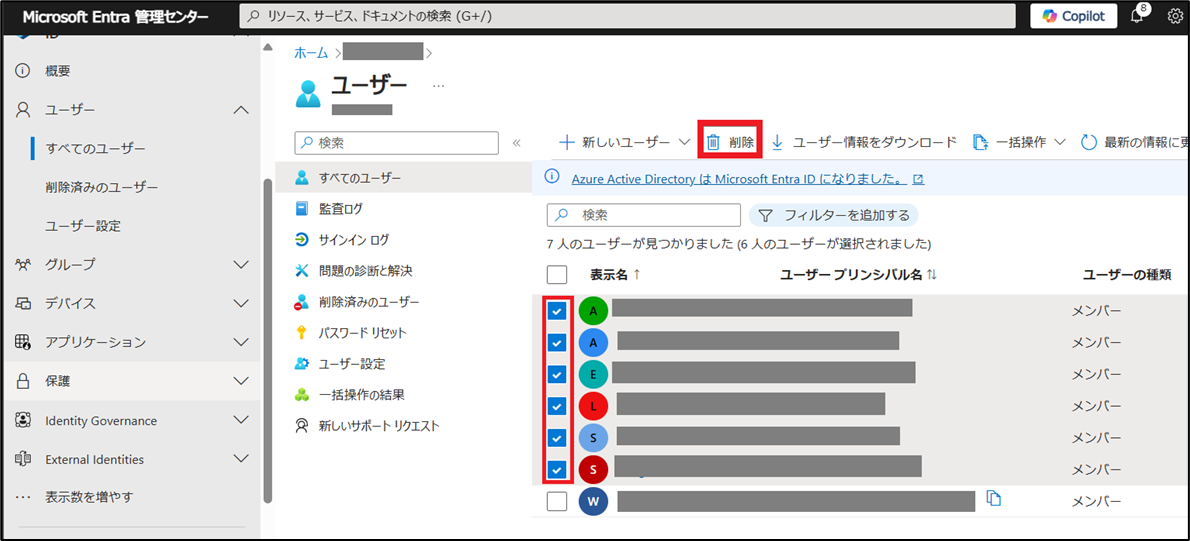Image resolution: width=1190 pixels, height=541 pixels.
Task: Open the ellipsis menu beside ユーザー title
Action: (439, 86)
